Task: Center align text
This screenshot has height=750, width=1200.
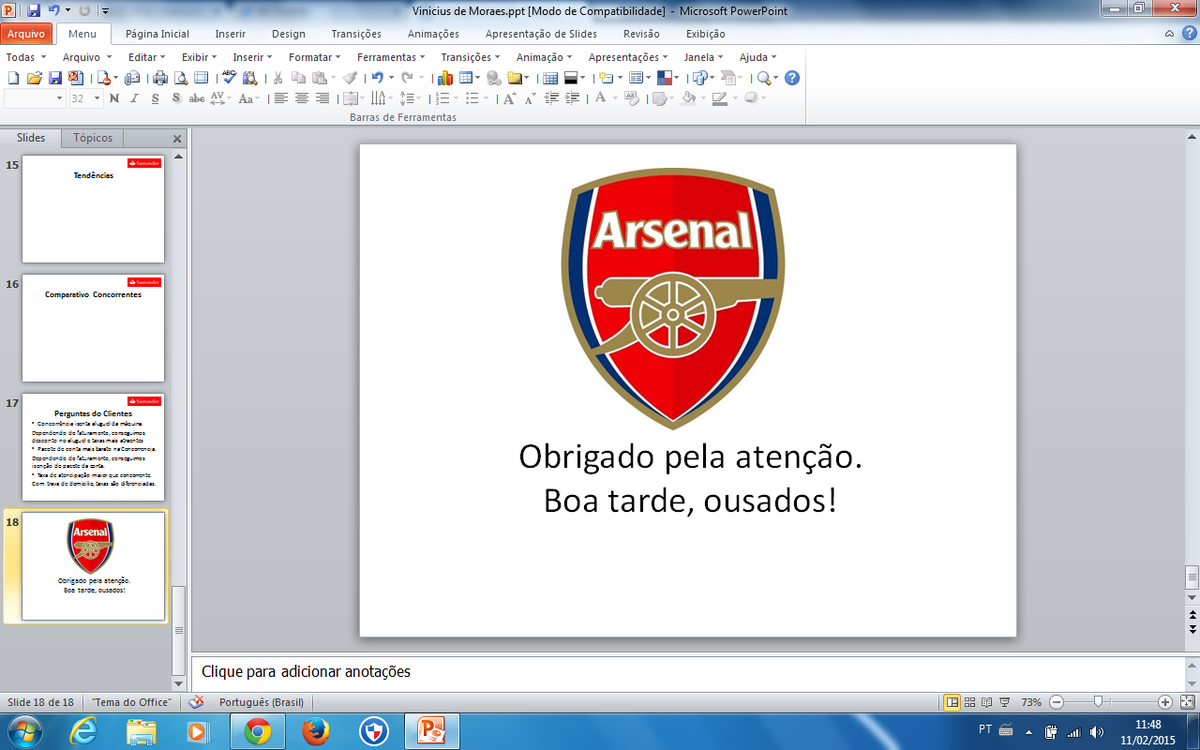Action: tap(301, 98)
